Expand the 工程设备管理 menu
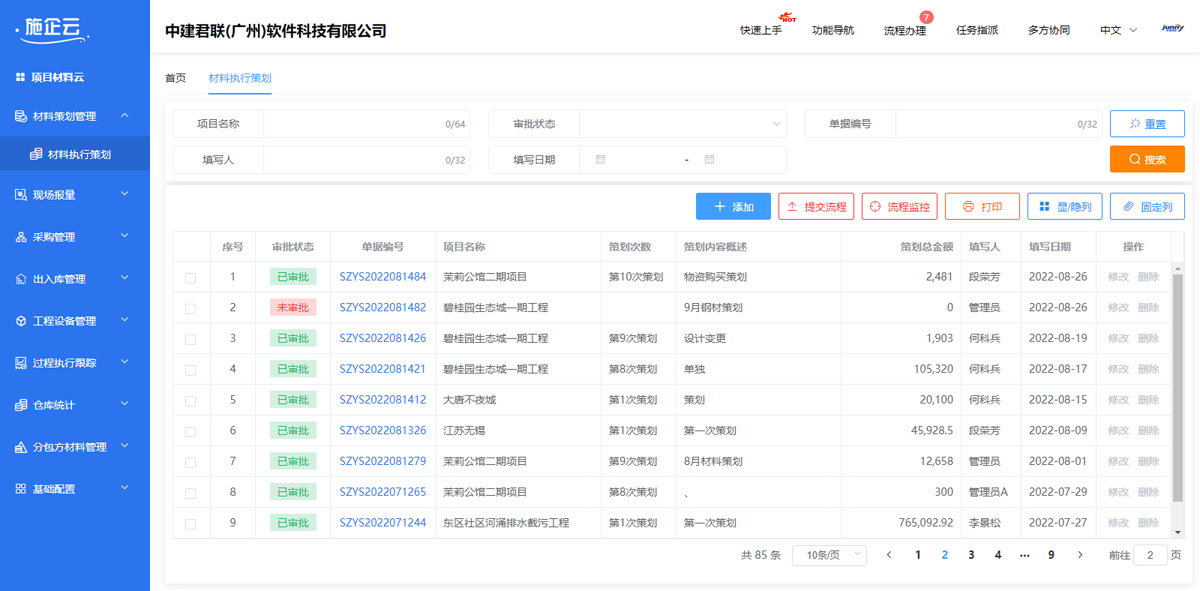1200x591 pixels. click(125, 320)
